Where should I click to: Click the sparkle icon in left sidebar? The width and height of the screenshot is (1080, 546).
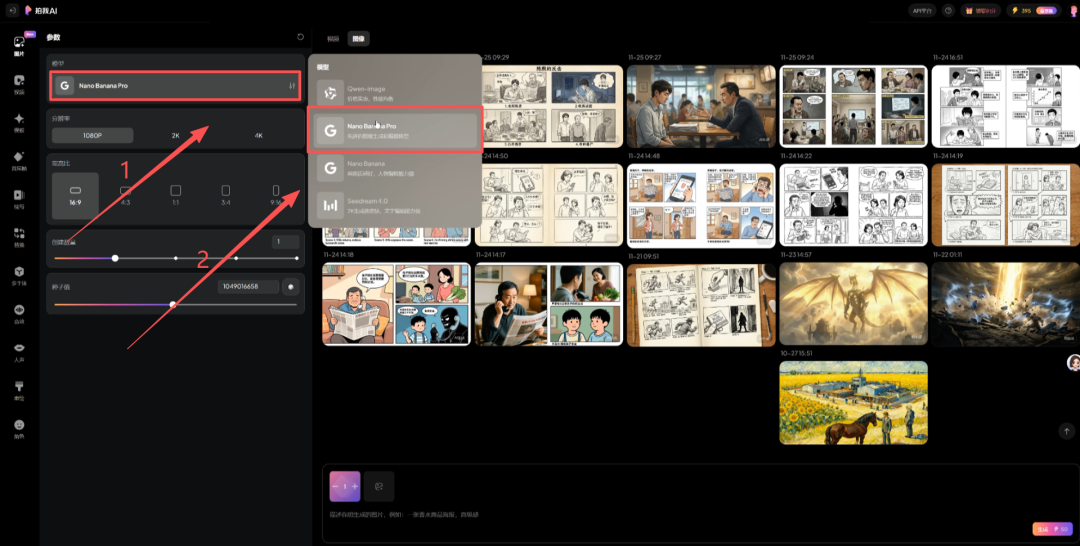click(19, 121)
